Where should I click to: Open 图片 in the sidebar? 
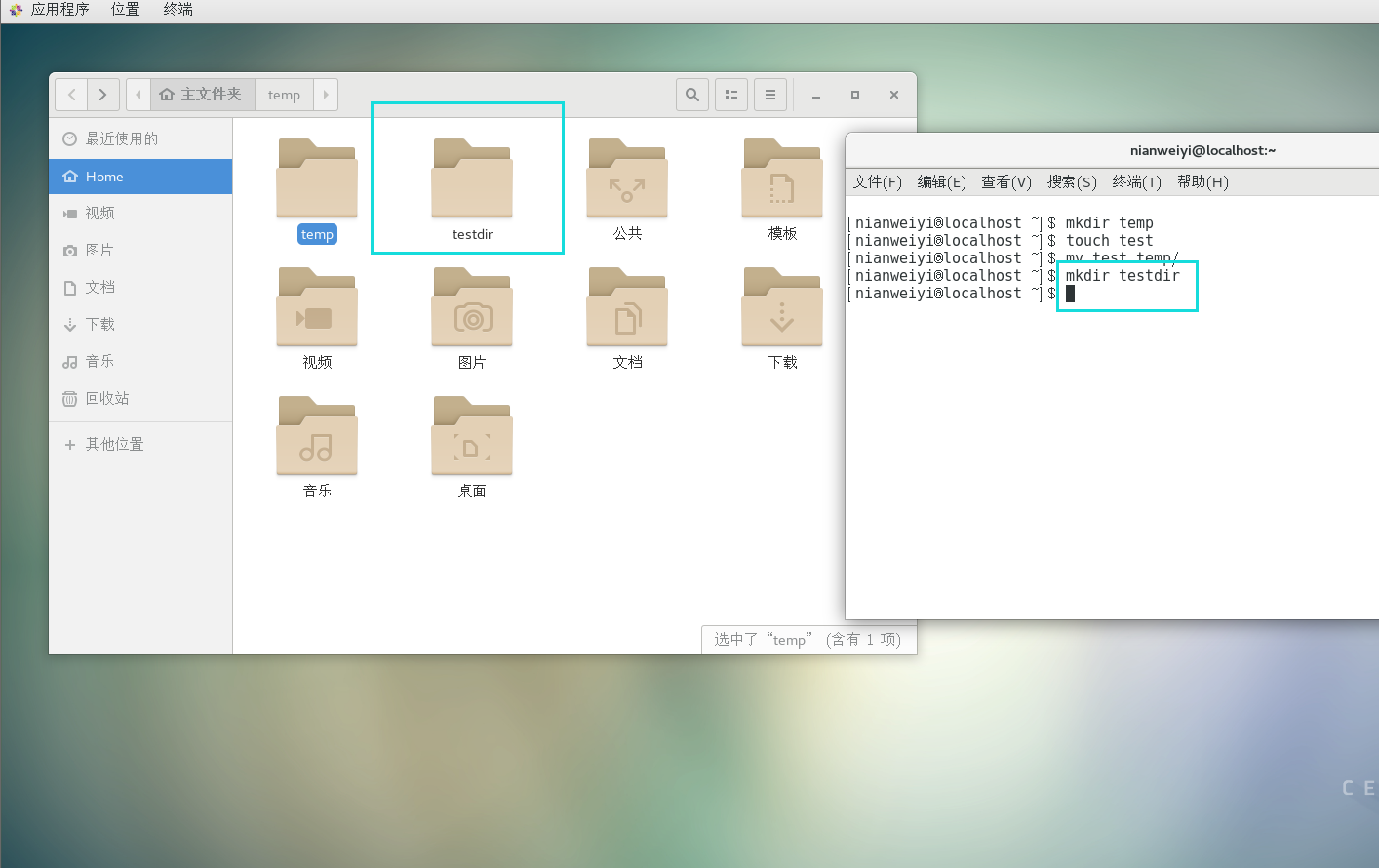[x=140, y=250]
